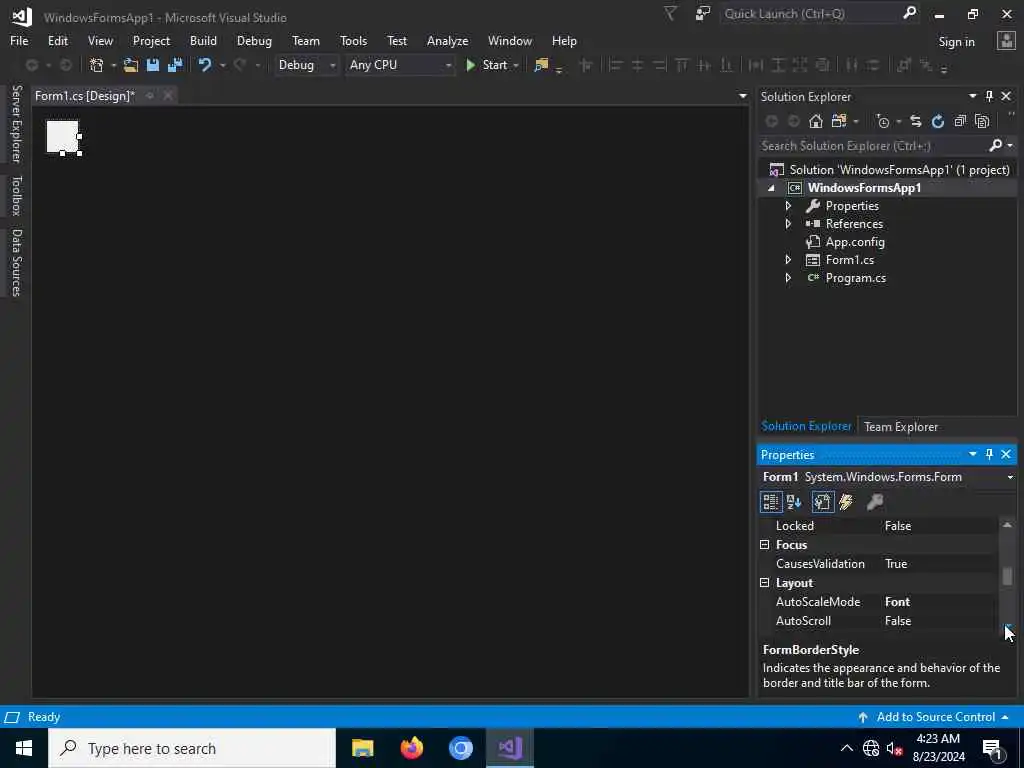Open the Server Explorer side tab
The image size is (1024, 768).
16,124
